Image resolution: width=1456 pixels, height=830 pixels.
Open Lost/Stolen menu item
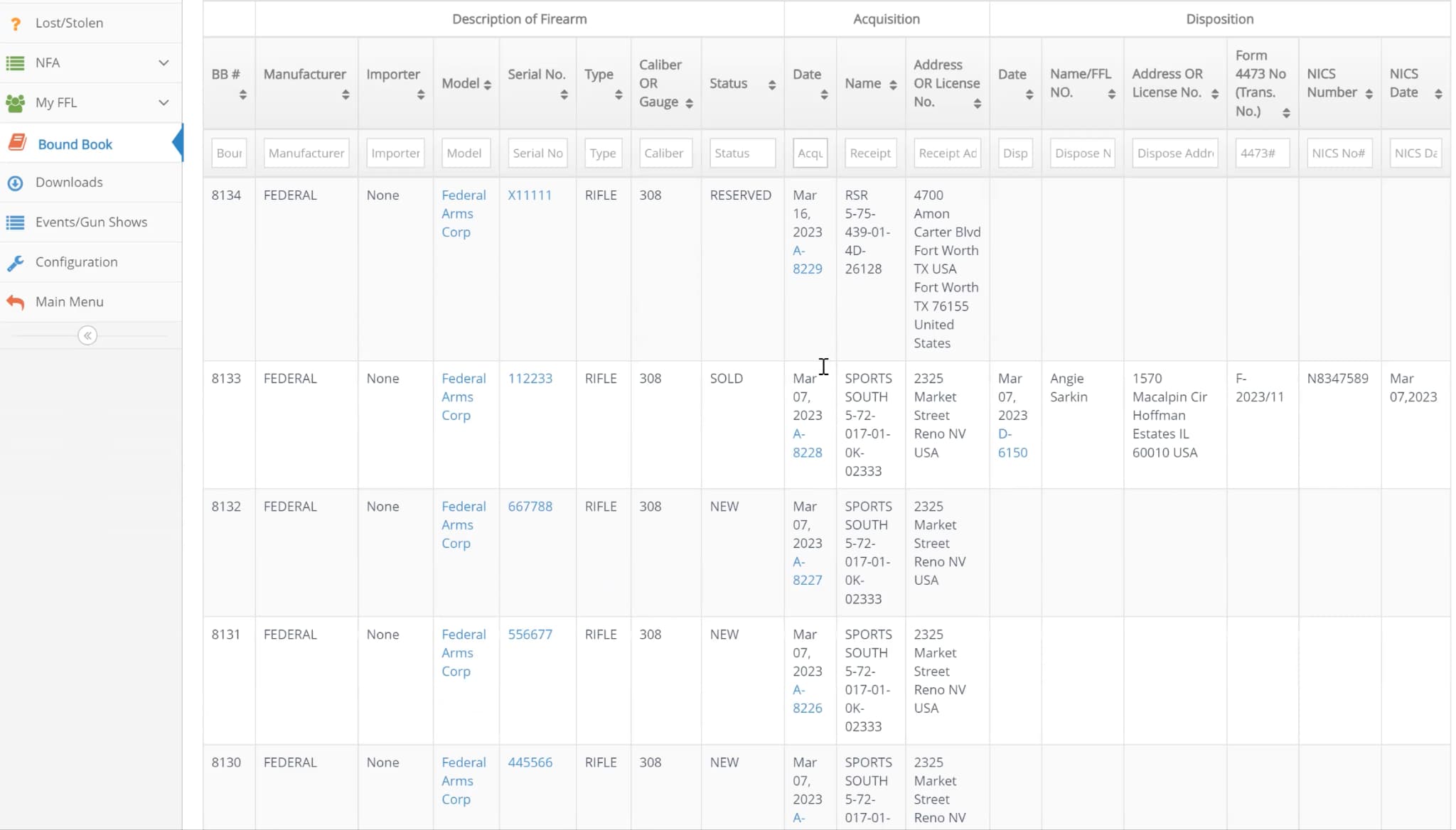[x=91, y=23]
